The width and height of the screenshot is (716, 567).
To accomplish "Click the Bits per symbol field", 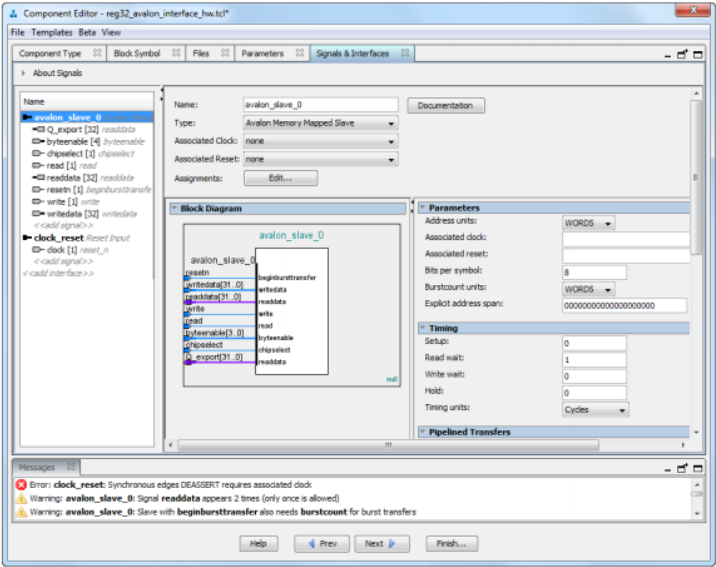I will pos(594,273).
